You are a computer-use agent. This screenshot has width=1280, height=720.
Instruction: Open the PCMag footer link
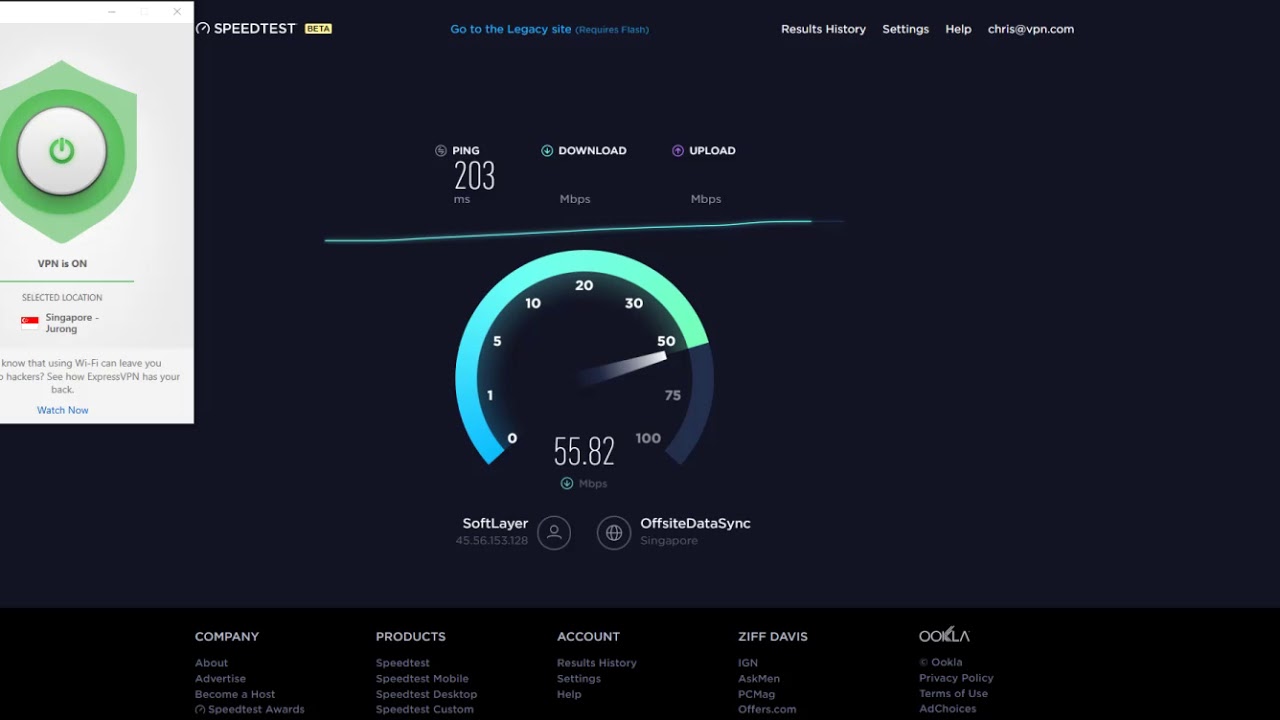coord(757,694)
